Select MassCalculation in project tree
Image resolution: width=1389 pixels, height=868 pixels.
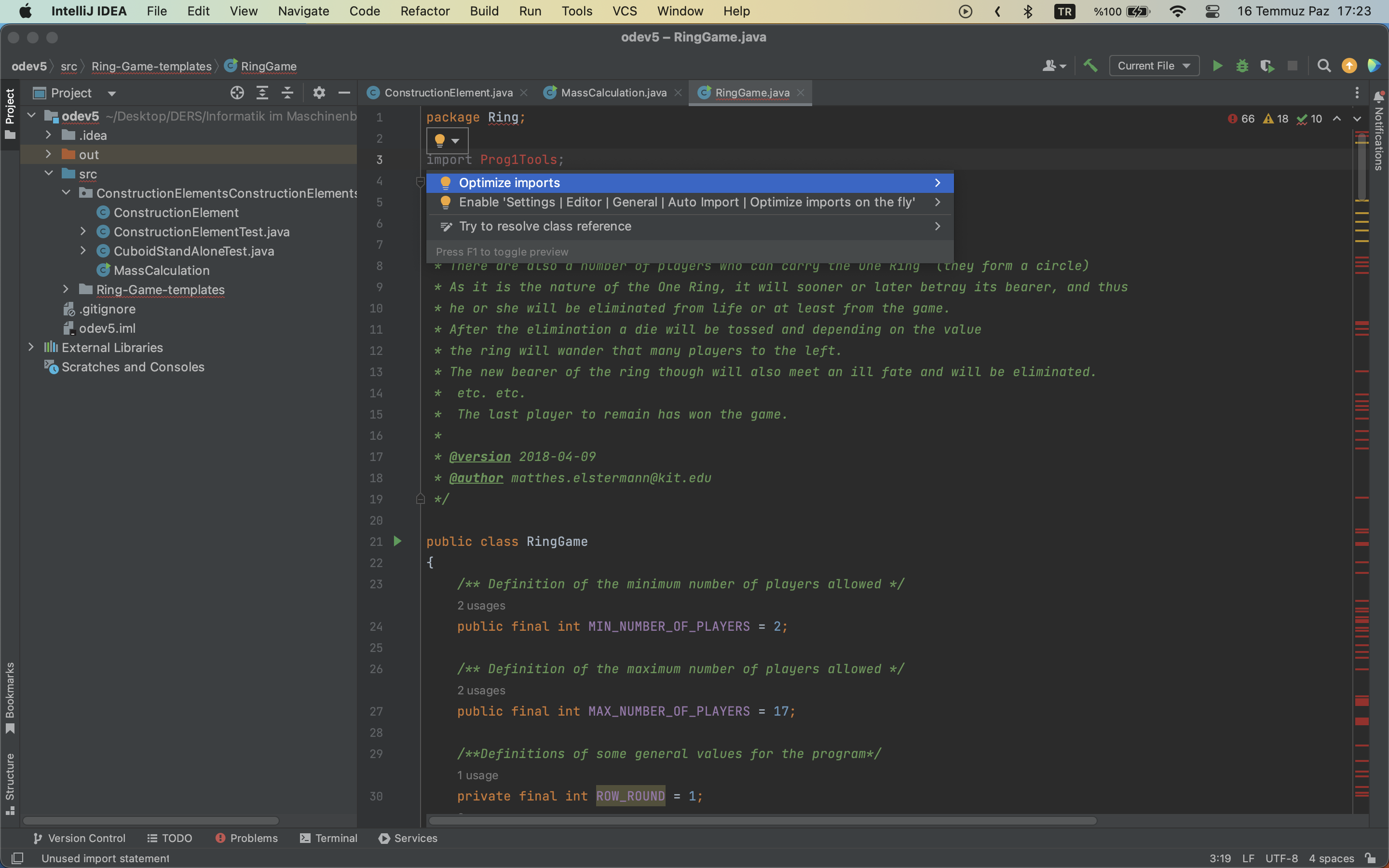coord(161,271)
